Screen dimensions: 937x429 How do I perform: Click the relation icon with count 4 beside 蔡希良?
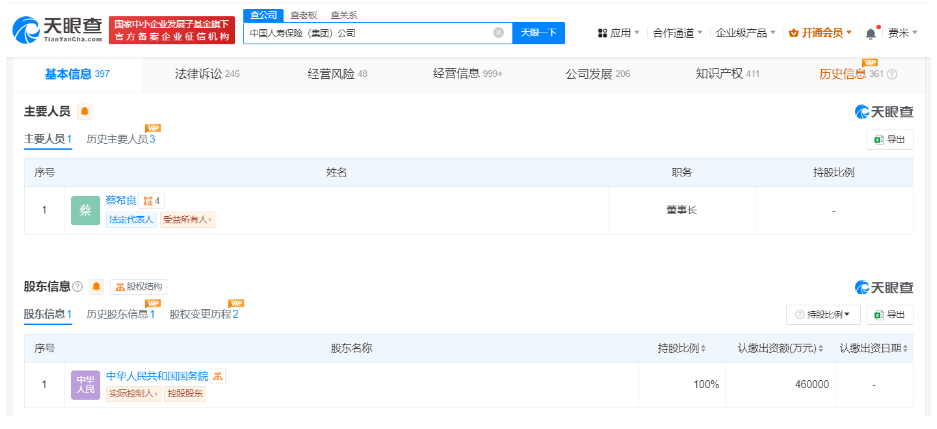151,201
